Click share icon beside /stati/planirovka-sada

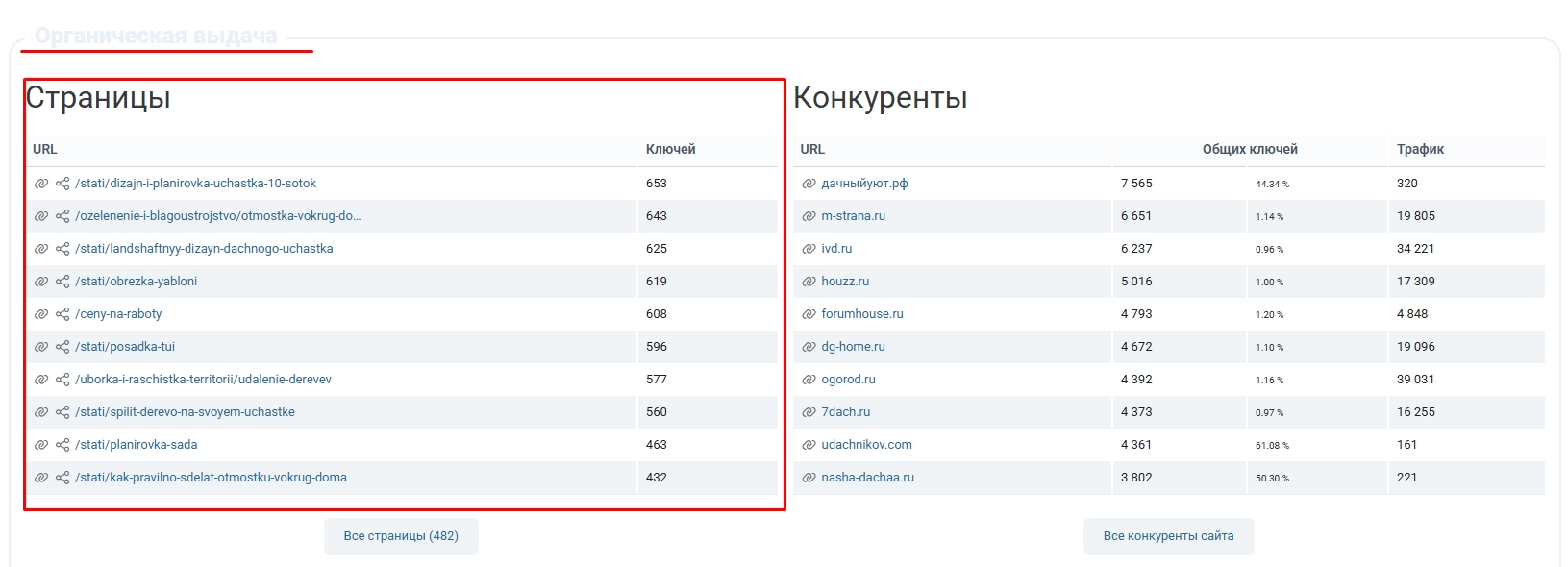(62, 445)
